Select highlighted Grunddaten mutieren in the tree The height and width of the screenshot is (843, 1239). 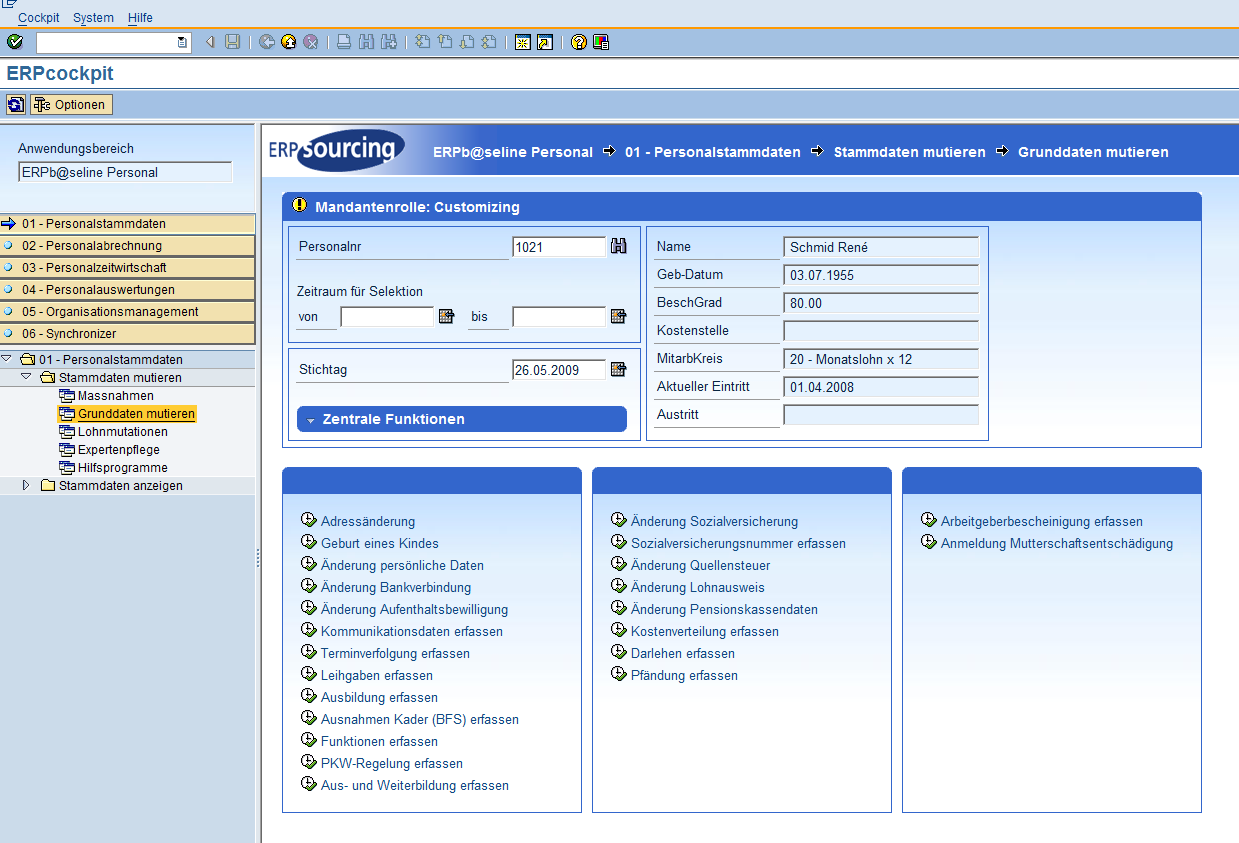tap(137, 414)
